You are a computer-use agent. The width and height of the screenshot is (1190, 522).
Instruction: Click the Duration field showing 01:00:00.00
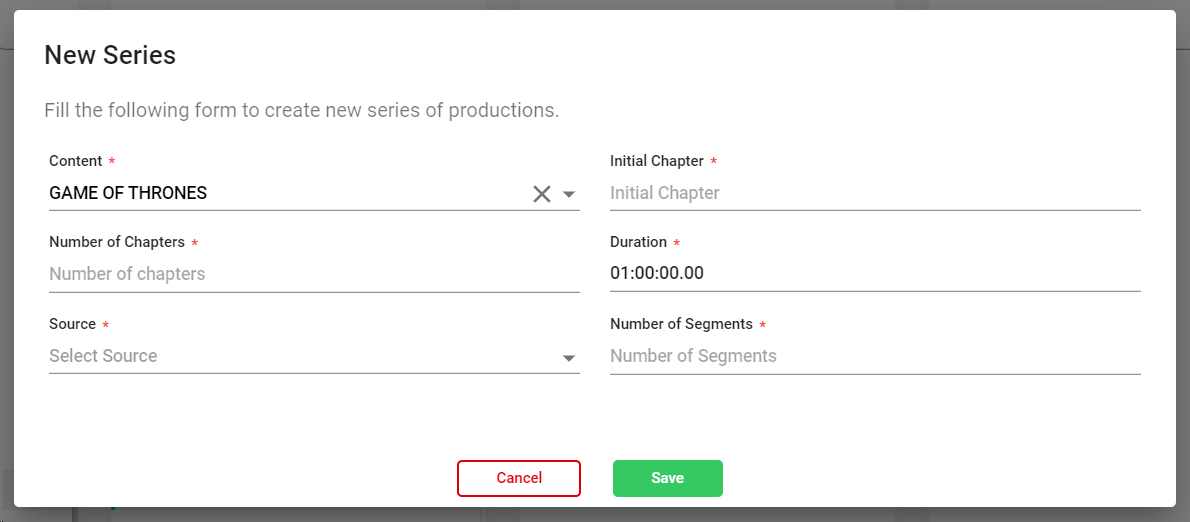pos(874,274)
